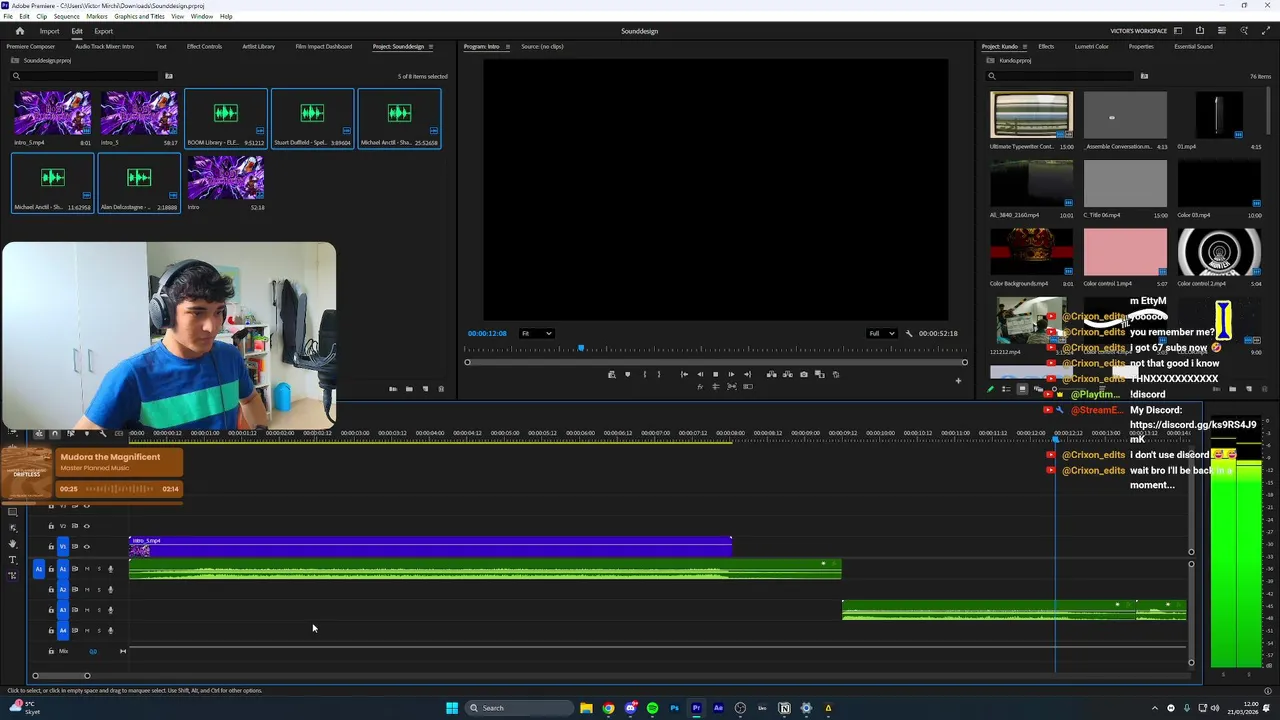Viewport: 1280px width, 720px height.
Task: Click the Mark Out bracket button
Action: point(658,375)
